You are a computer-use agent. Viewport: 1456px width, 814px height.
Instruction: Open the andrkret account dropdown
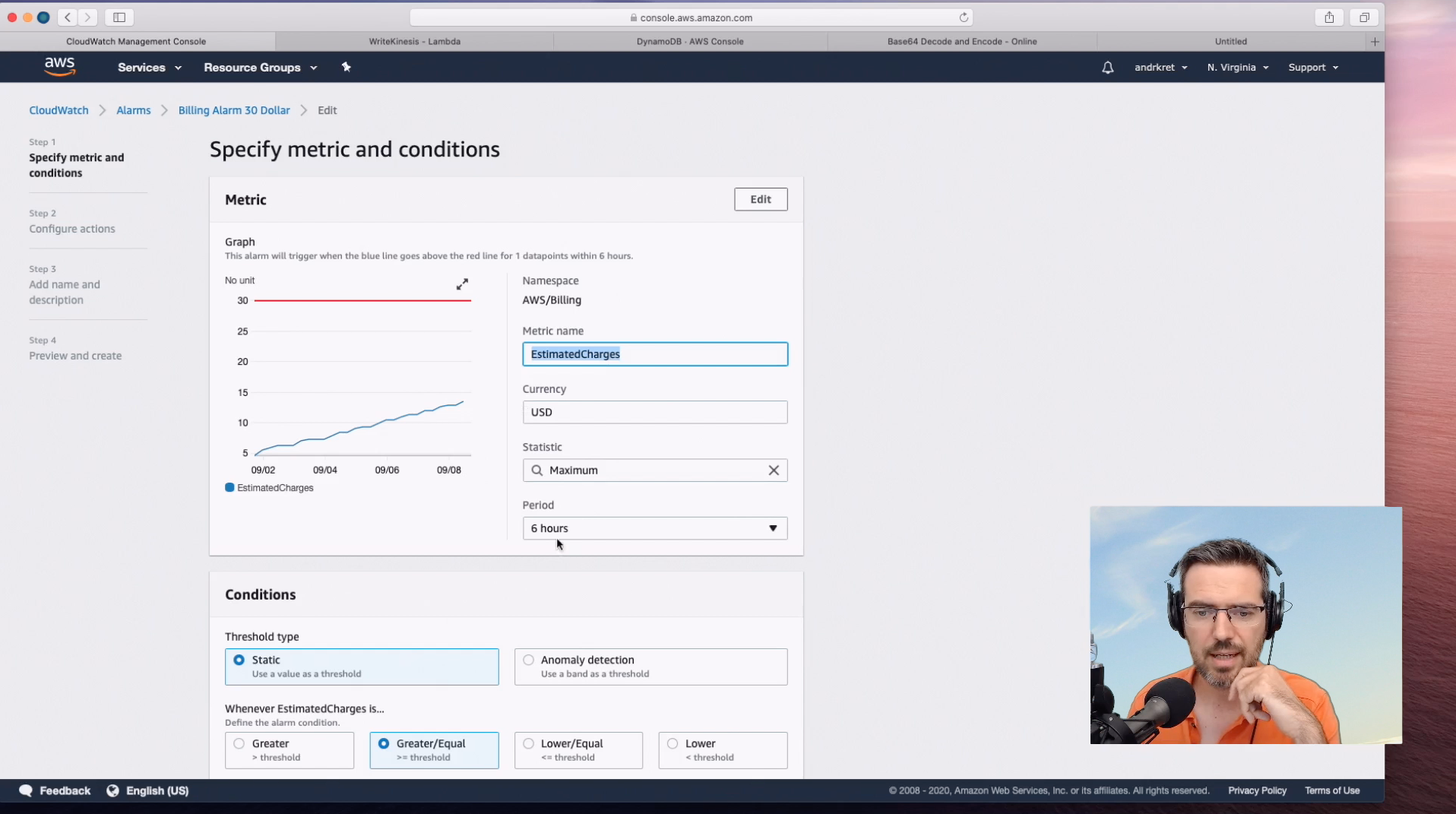[x=1160, y=68]
